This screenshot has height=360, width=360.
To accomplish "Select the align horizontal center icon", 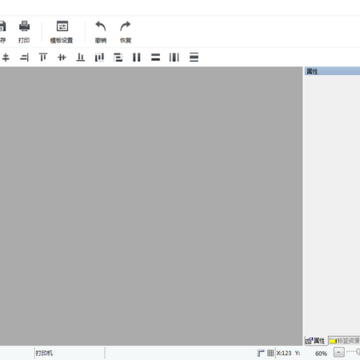I will [x=5, y=58].
